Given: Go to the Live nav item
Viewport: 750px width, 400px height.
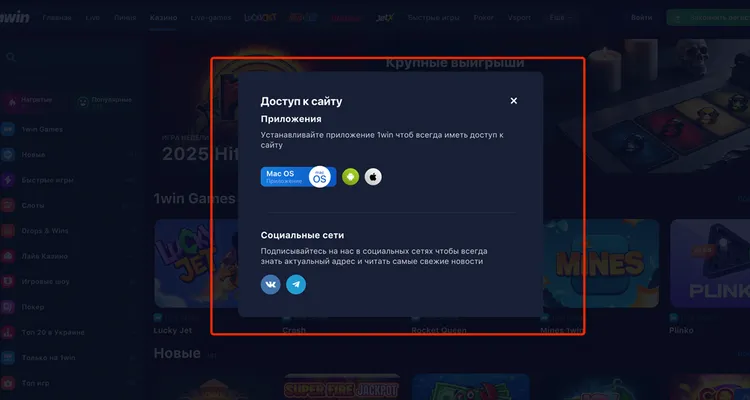Looking at the screenshot, I should click(93, 18).
